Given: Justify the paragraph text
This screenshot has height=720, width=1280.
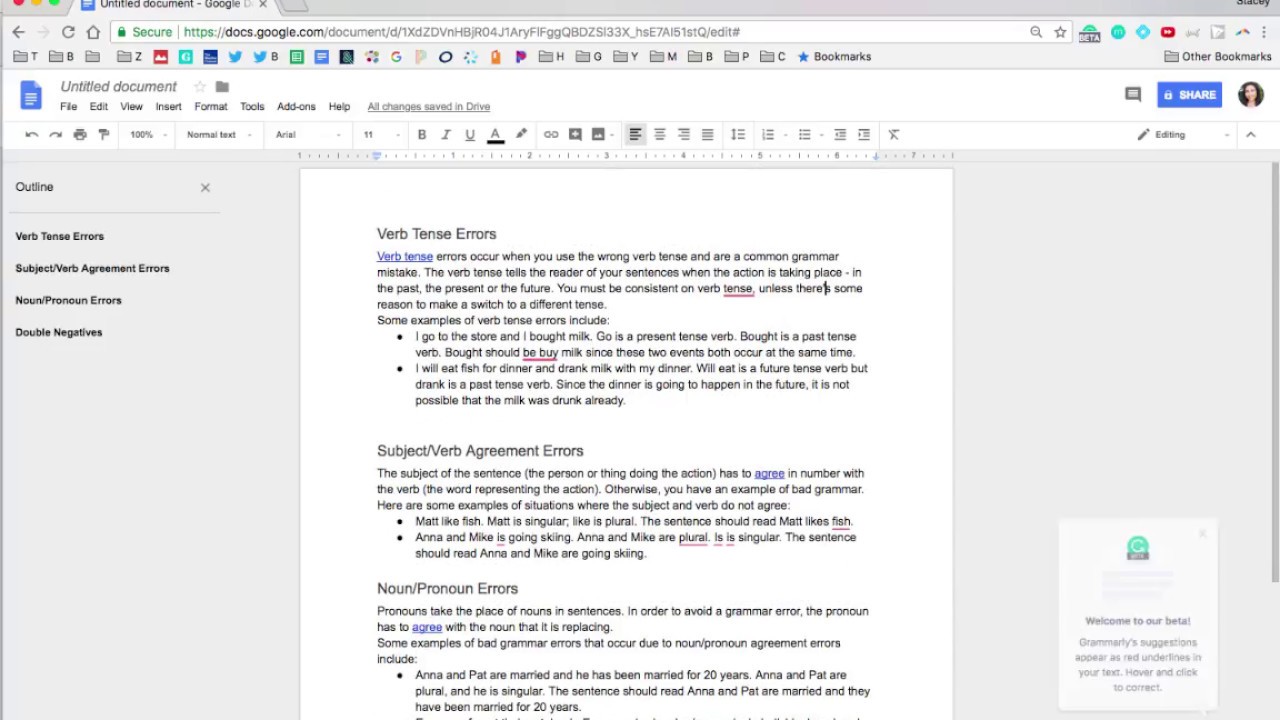Looking at the screenshot, I should (x=708, y=135).
